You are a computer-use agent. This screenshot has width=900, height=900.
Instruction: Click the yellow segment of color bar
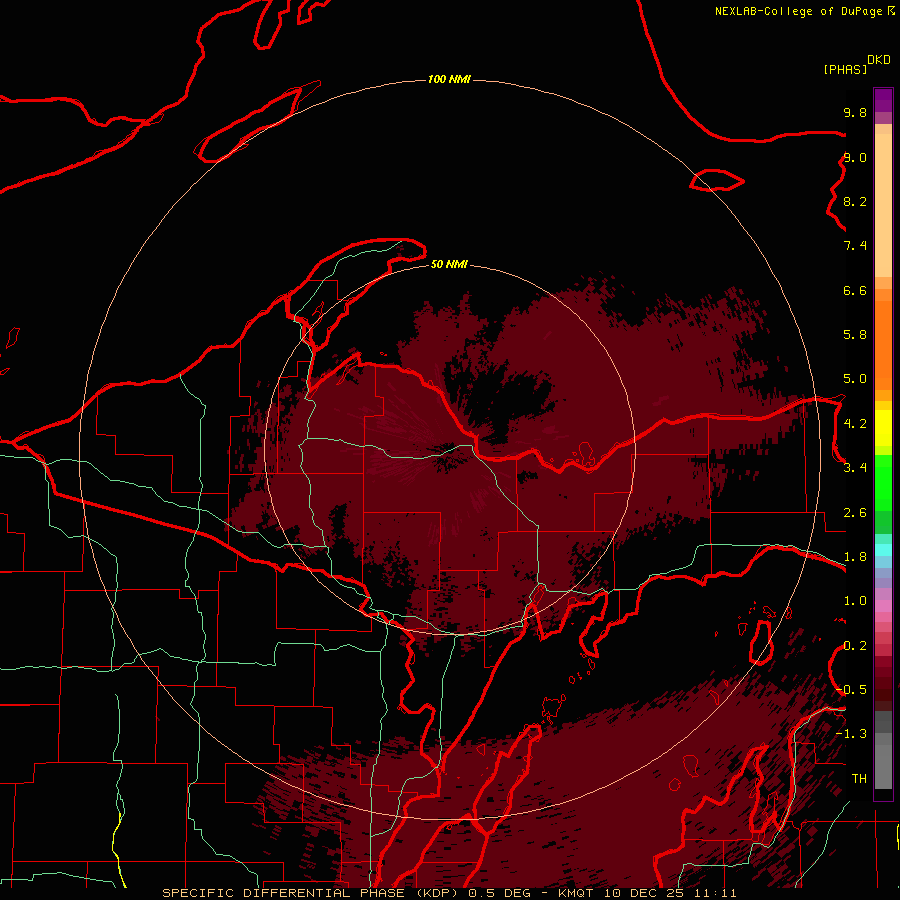click(883, 428)
